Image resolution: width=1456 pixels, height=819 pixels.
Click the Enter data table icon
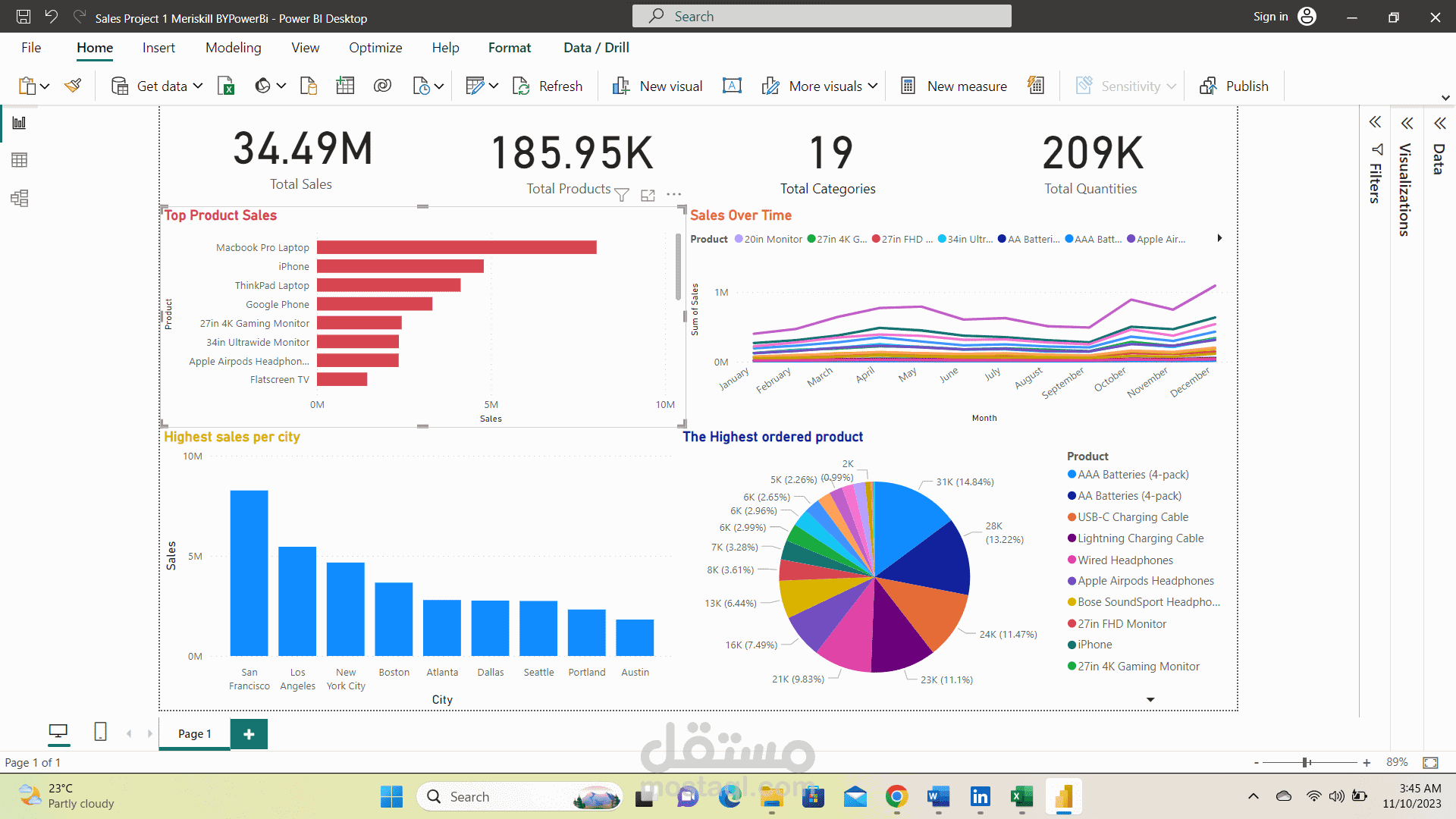click(x=345, y=86)
